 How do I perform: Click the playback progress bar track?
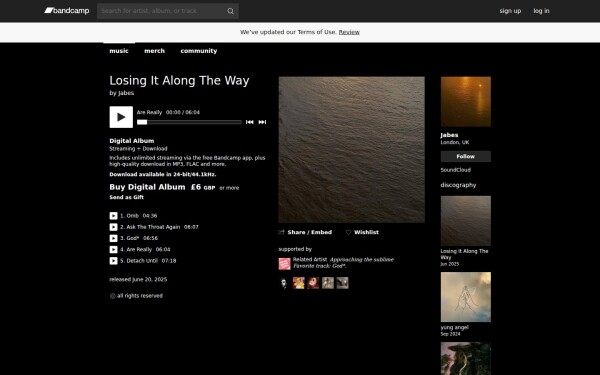189,122
